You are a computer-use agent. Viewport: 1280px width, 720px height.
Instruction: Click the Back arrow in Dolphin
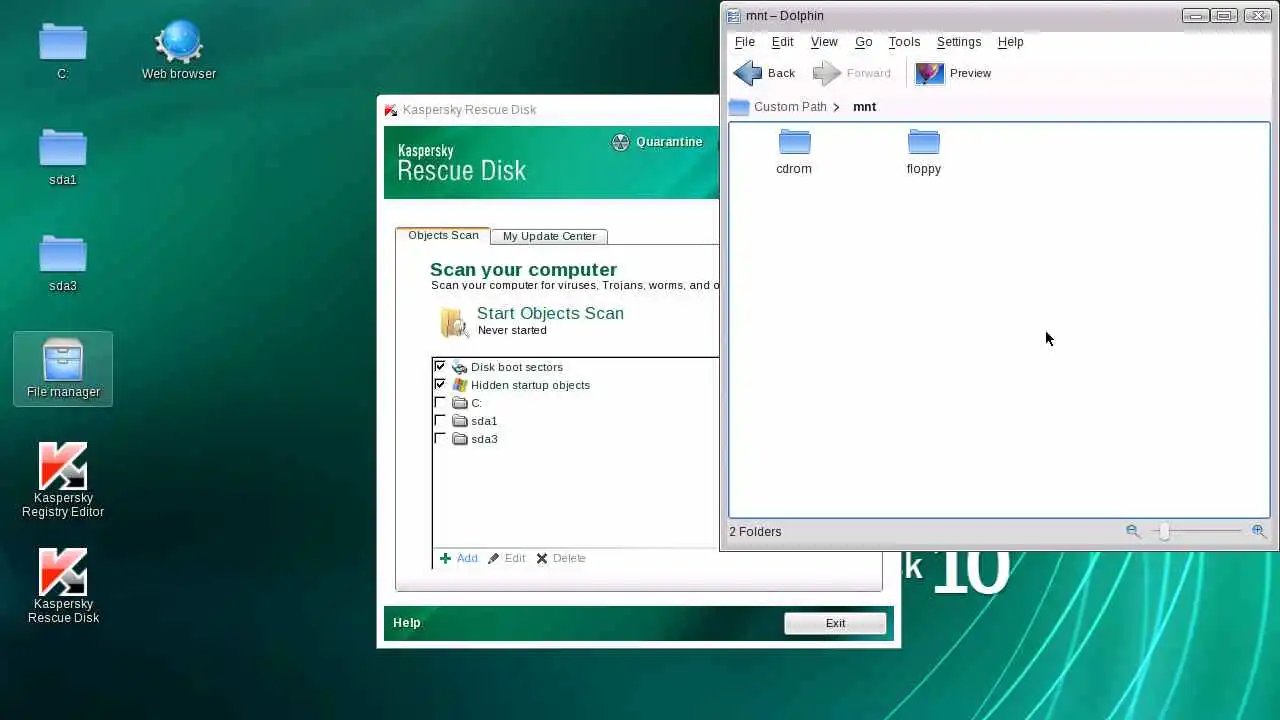pyautogui.click(x=747, y=73)
